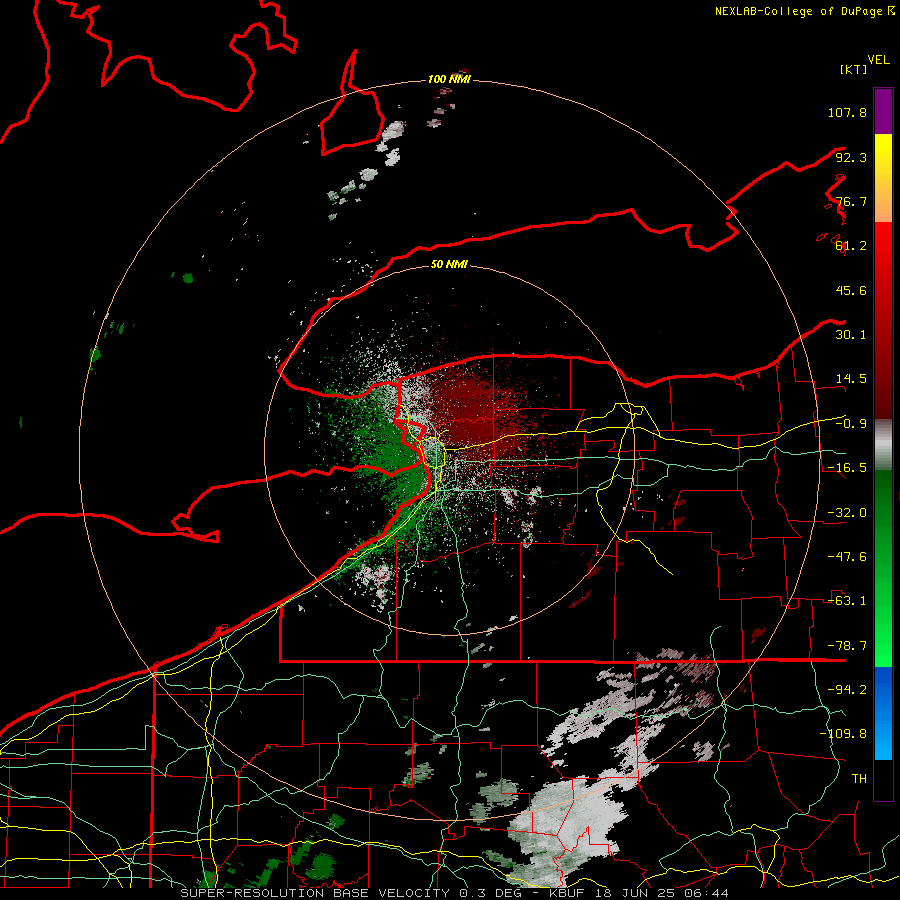Click the blue segment of color bar
This screenshot has height=900, width=900.
pyautogui.click(x=883, y=713)
